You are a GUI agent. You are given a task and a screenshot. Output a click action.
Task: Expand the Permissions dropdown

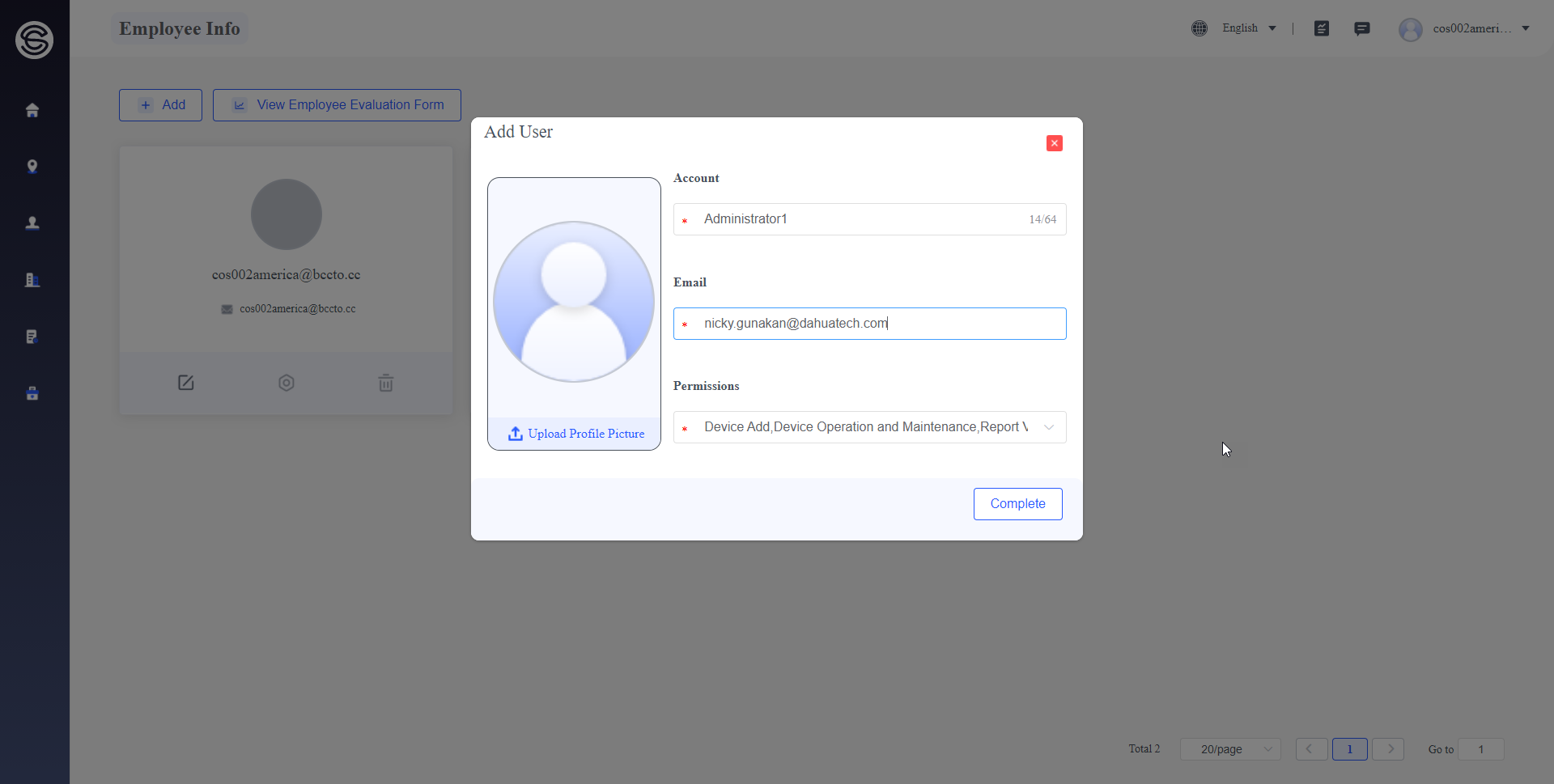[869, 427]
